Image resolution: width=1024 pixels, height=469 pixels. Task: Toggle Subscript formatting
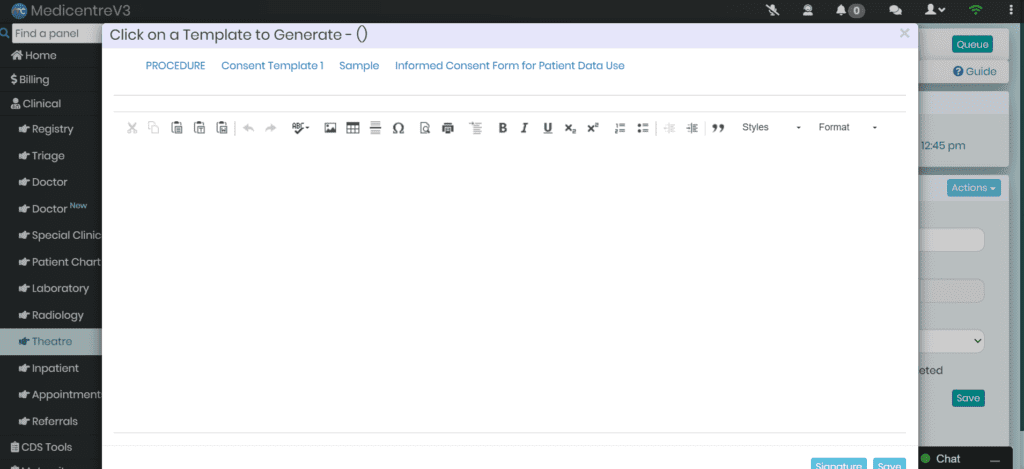(x=570, y=128)
